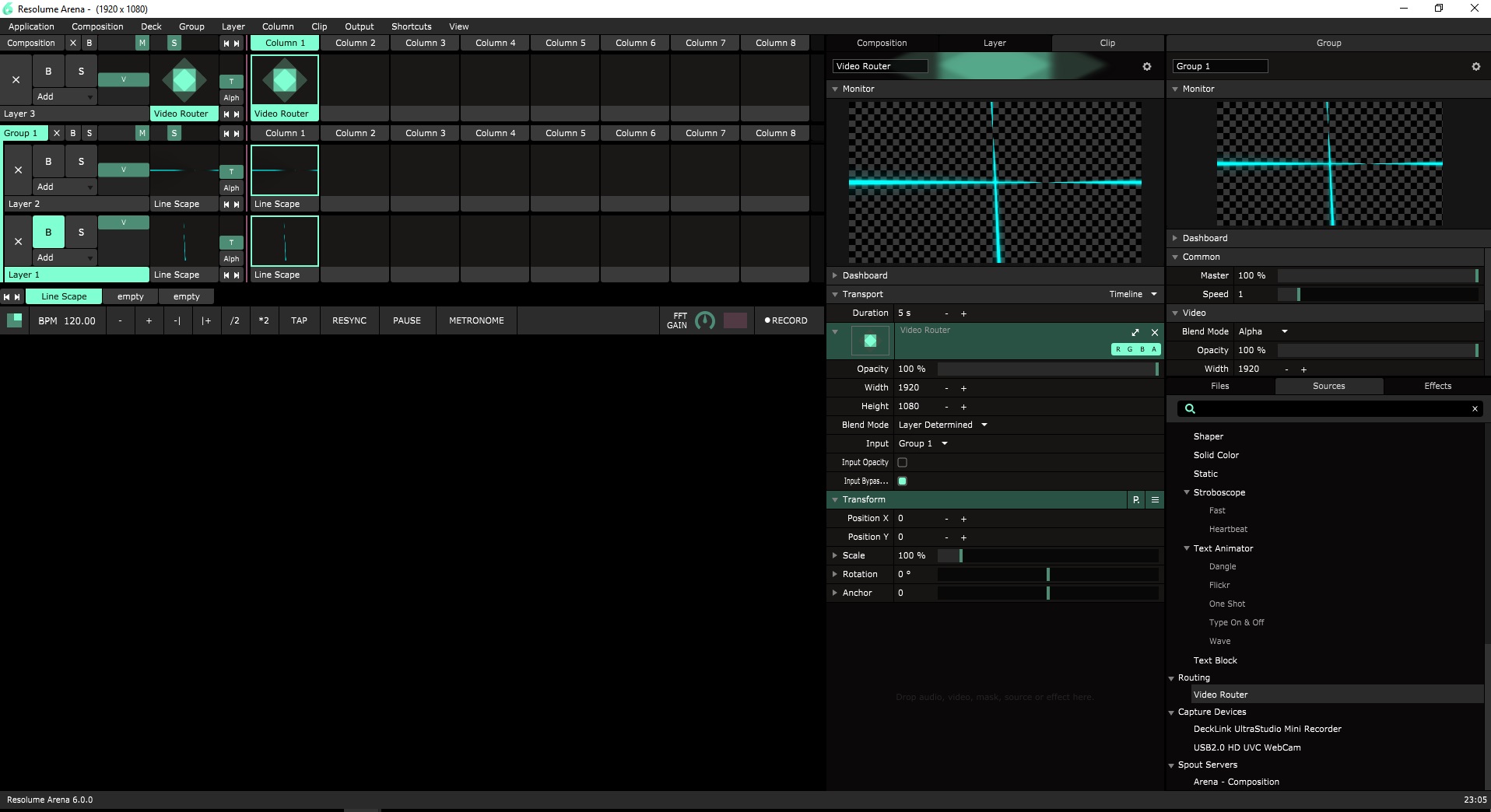The height and width of the screenshot is (812, 1491).
Task: Open the Input Group 1 dropdown
Action: [x=923, y=444]
